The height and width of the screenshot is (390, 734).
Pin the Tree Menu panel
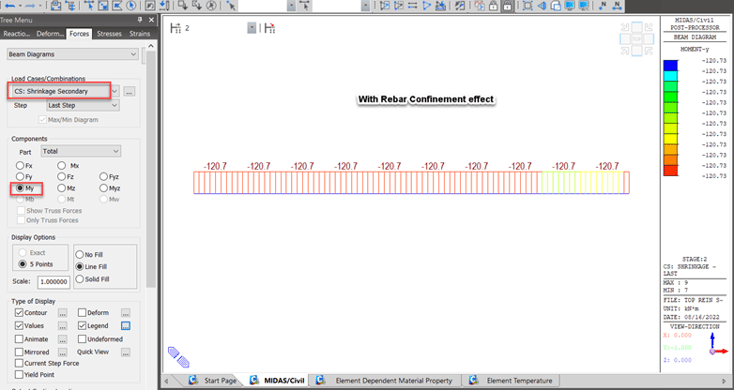click(x=140, y=20)
